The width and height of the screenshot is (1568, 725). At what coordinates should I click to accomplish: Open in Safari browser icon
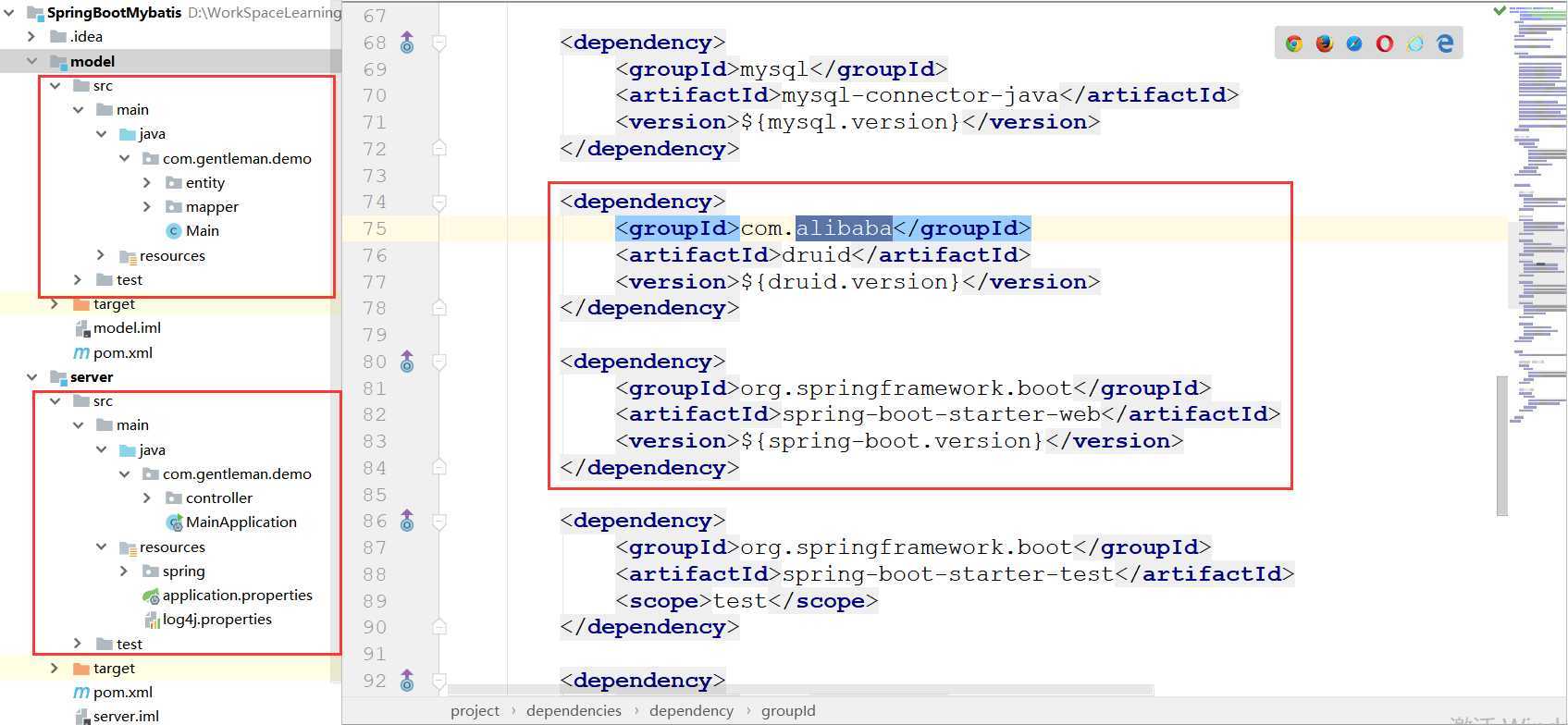tap(1354, 43)
